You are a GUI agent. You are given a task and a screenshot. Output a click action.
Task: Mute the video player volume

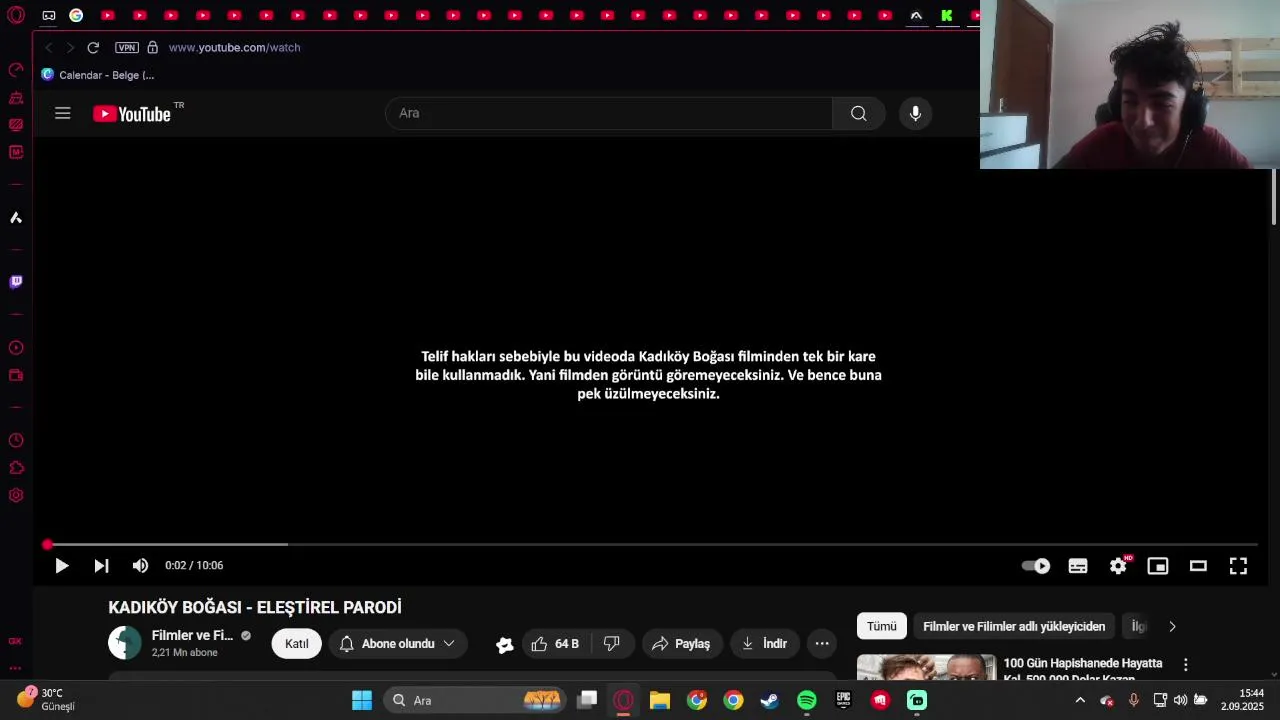click(140, 566)
